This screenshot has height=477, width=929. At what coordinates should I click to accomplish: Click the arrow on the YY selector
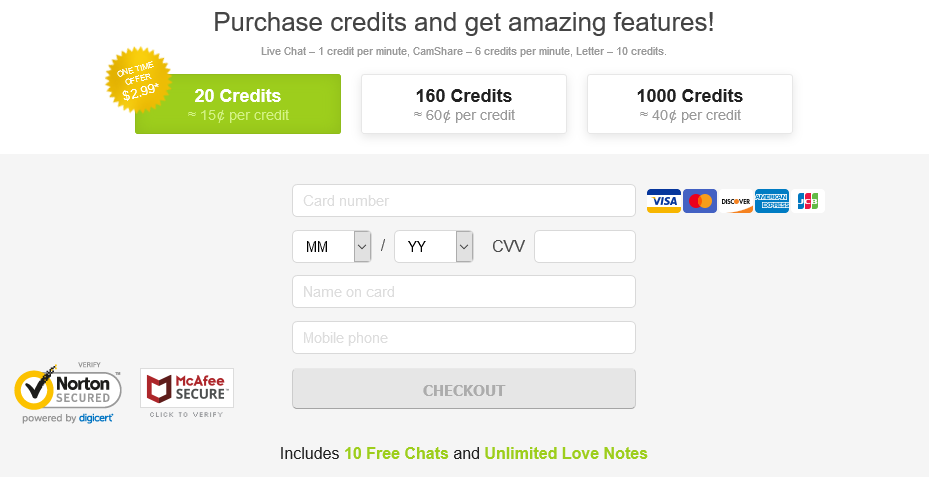pyautogui.click(x=464, y=246)
